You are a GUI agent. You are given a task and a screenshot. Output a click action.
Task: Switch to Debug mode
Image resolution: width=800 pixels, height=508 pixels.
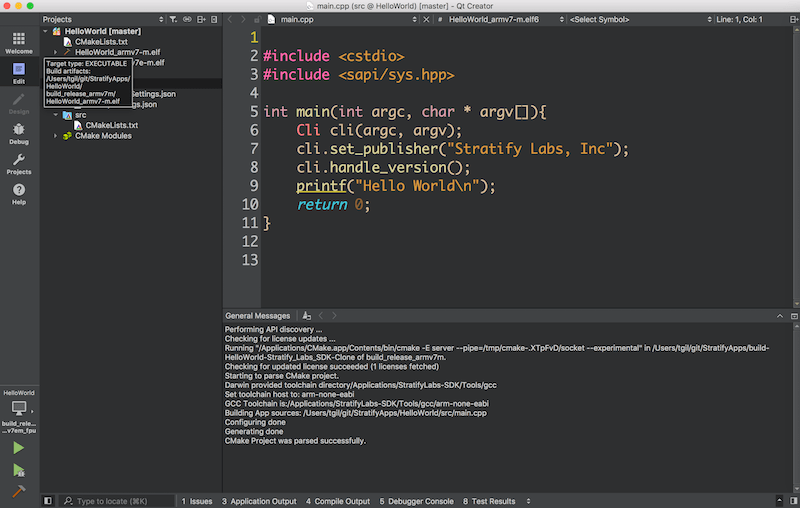point(19,133)
